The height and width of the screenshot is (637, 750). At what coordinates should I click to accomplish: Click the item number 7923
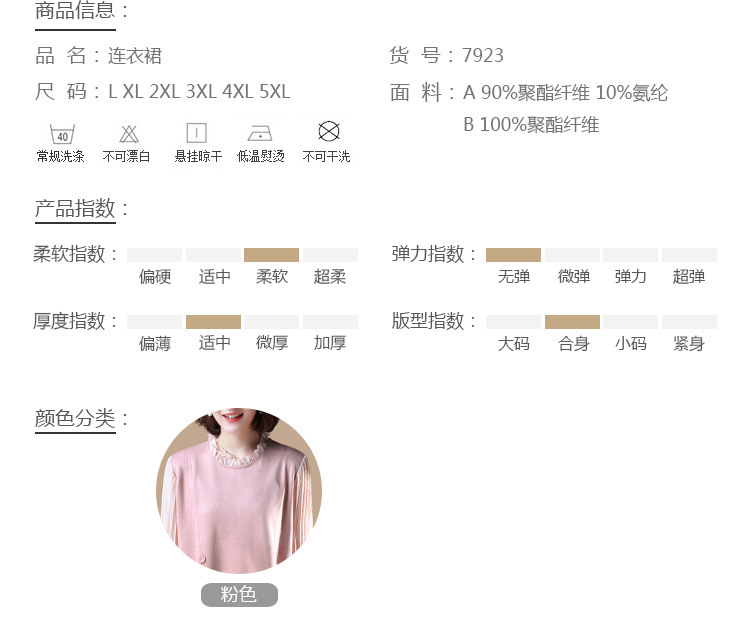tap(483, 56)
